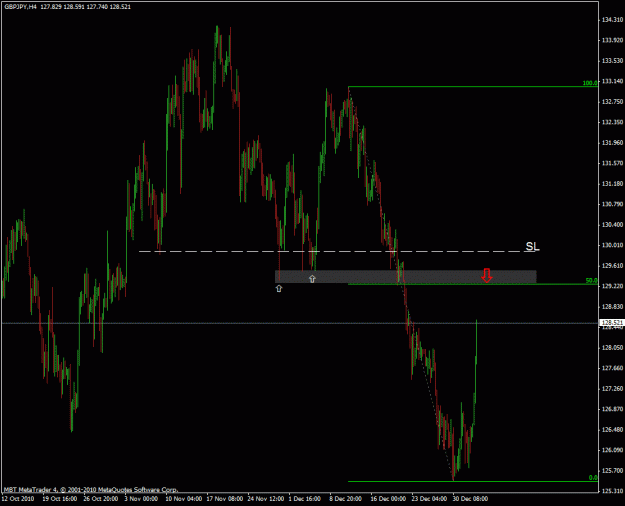The image size is (625, 506).
Task: Click the 3 Nov 00:00 time label
Action: click(141, 499)
